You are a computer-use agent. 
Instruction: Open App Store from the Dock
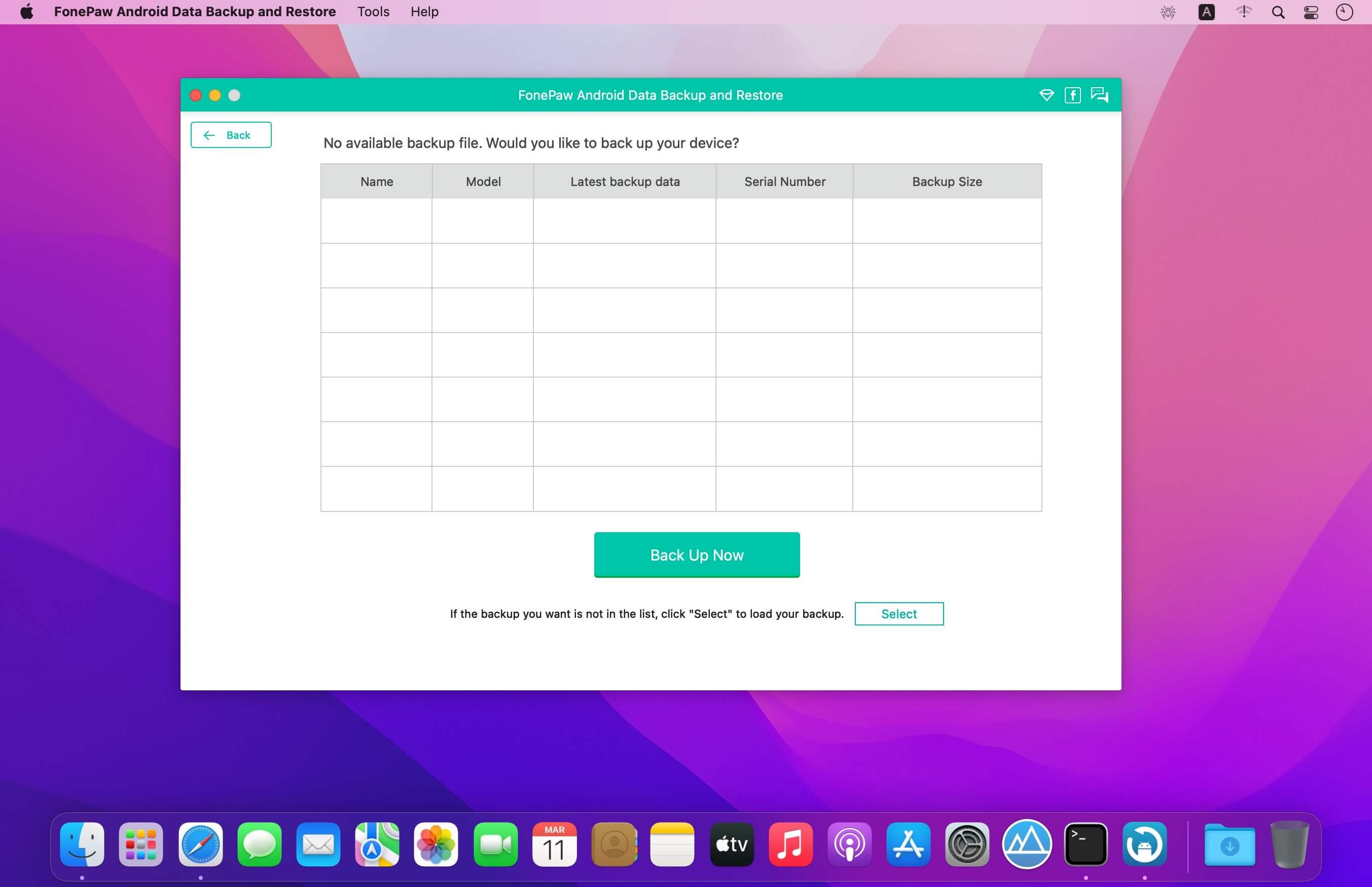tap(909, 844)
